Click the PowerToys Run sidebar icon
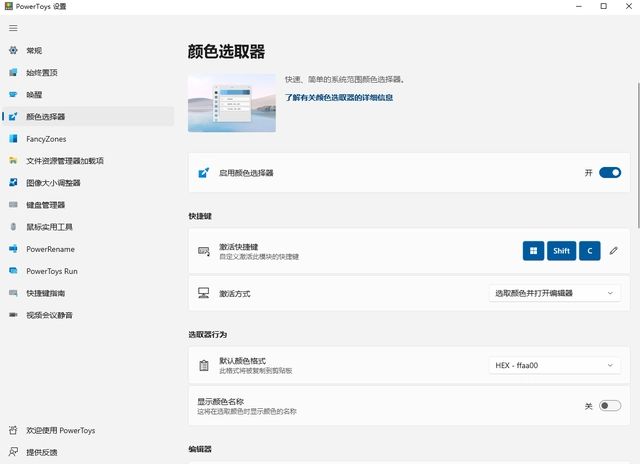 pos(13,271)
